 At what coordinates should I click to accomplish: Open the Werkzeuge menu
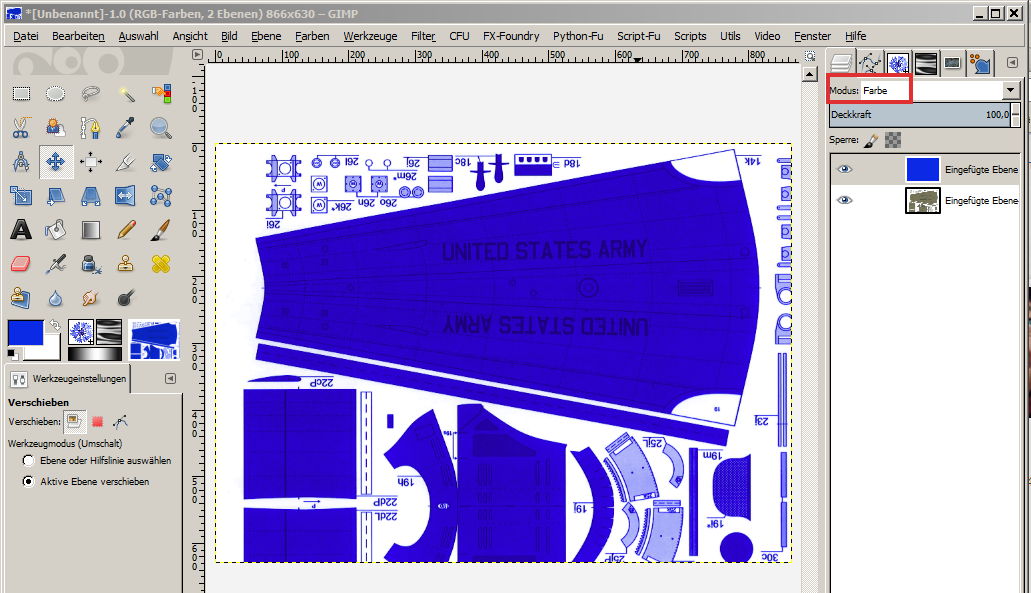[370, 36]
